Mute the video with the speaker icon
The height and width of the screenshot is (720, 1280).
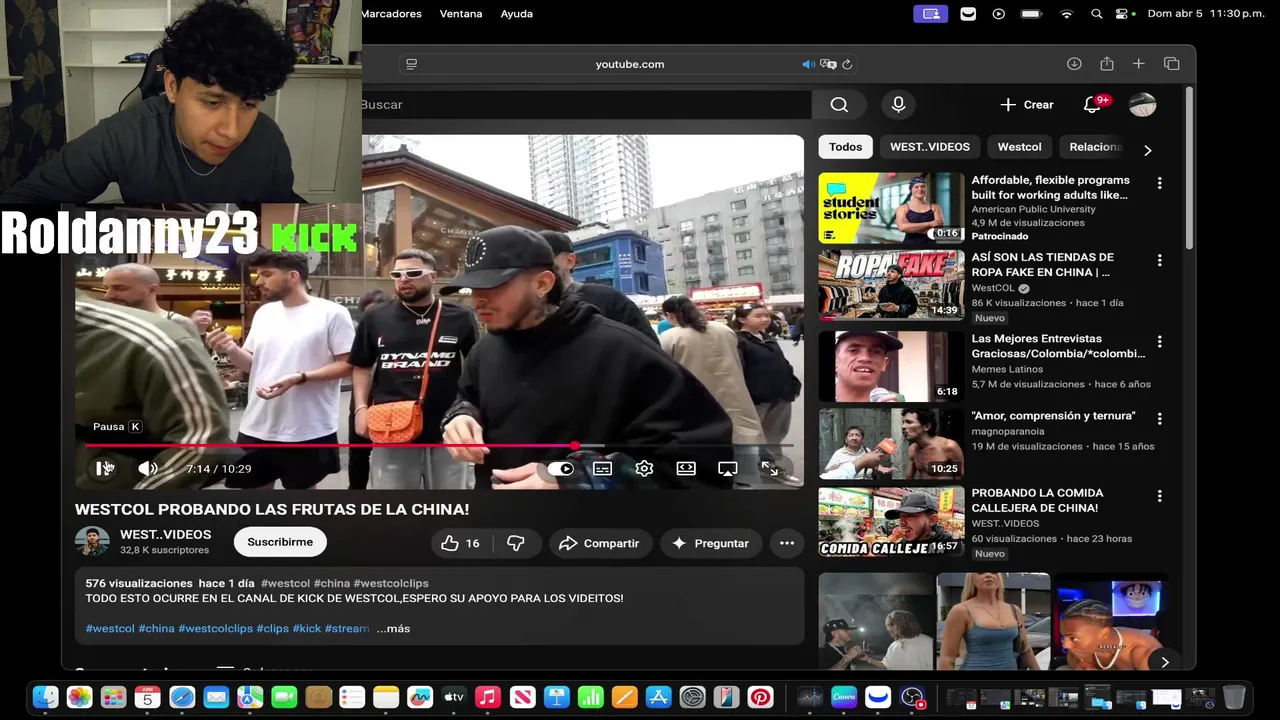(x=148, y=468)
